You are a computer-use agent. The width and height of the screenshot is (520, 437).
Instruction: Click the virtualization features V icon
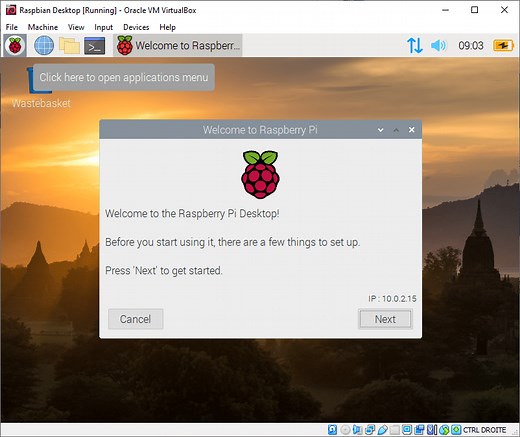432,430
